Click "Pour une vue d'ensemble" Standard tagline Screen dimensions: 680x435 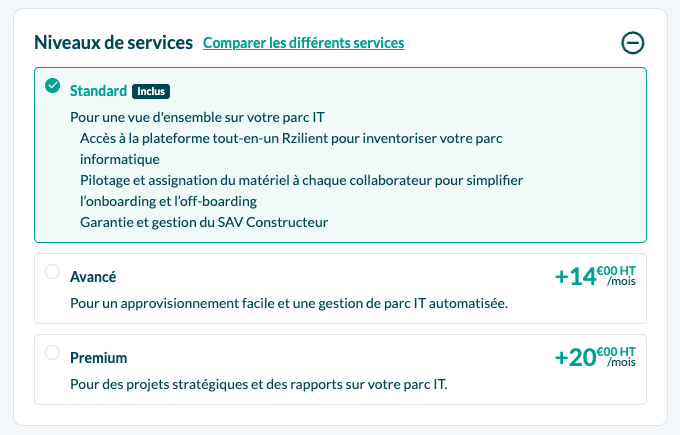coord(197,117)
